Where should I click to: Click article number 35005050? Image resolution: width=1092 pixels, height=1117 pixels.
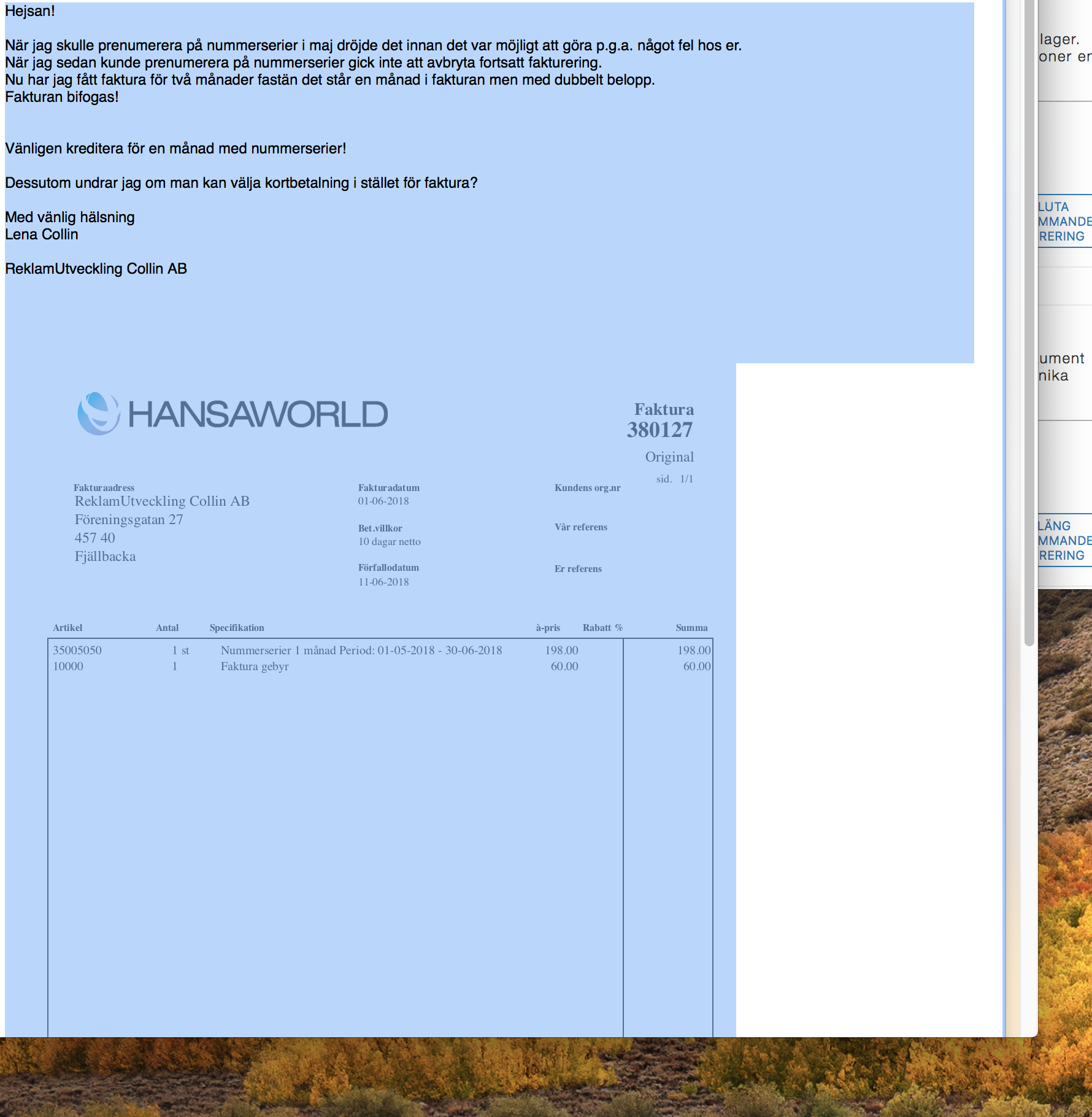pyautogui.click(x=77, y=650)
